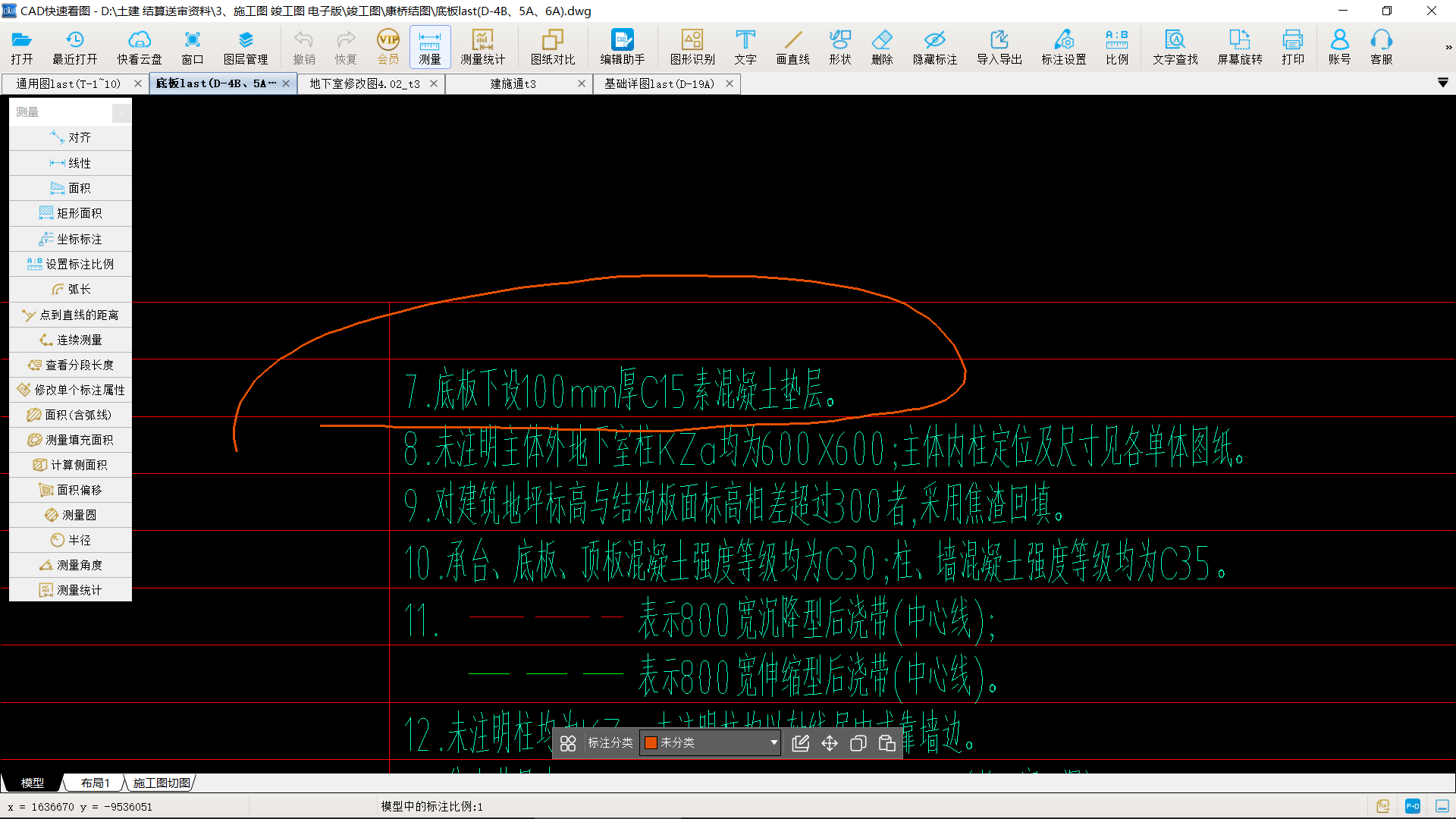Select the 文字 text tool
This screenshot has width=1456, height=819.
745,47
